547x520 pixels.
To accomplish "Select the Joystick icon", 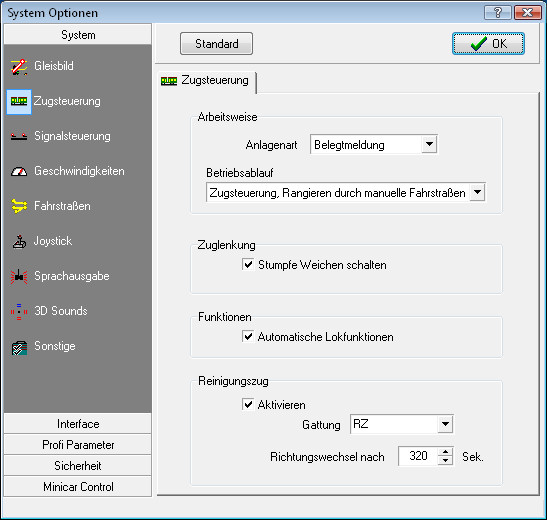I will pos(19,241).
